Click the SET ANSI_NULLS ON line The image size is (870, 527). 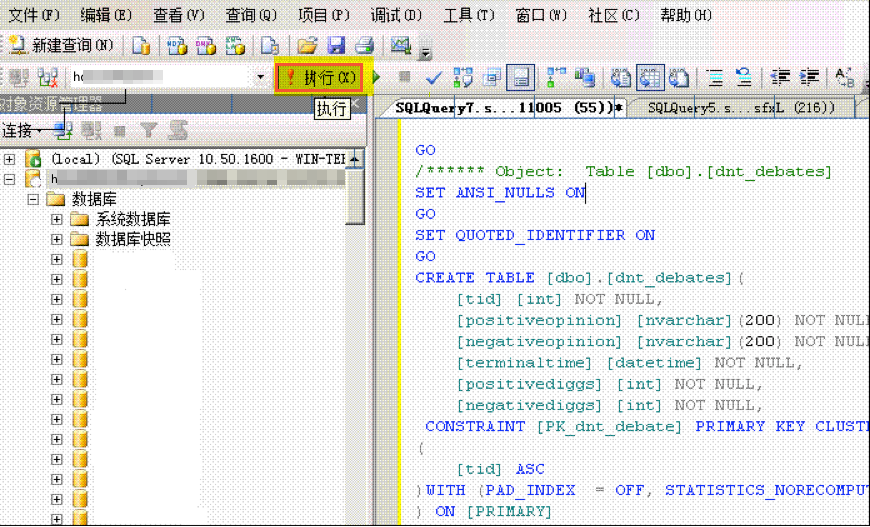pyautogui.click(x=500, y=192)
